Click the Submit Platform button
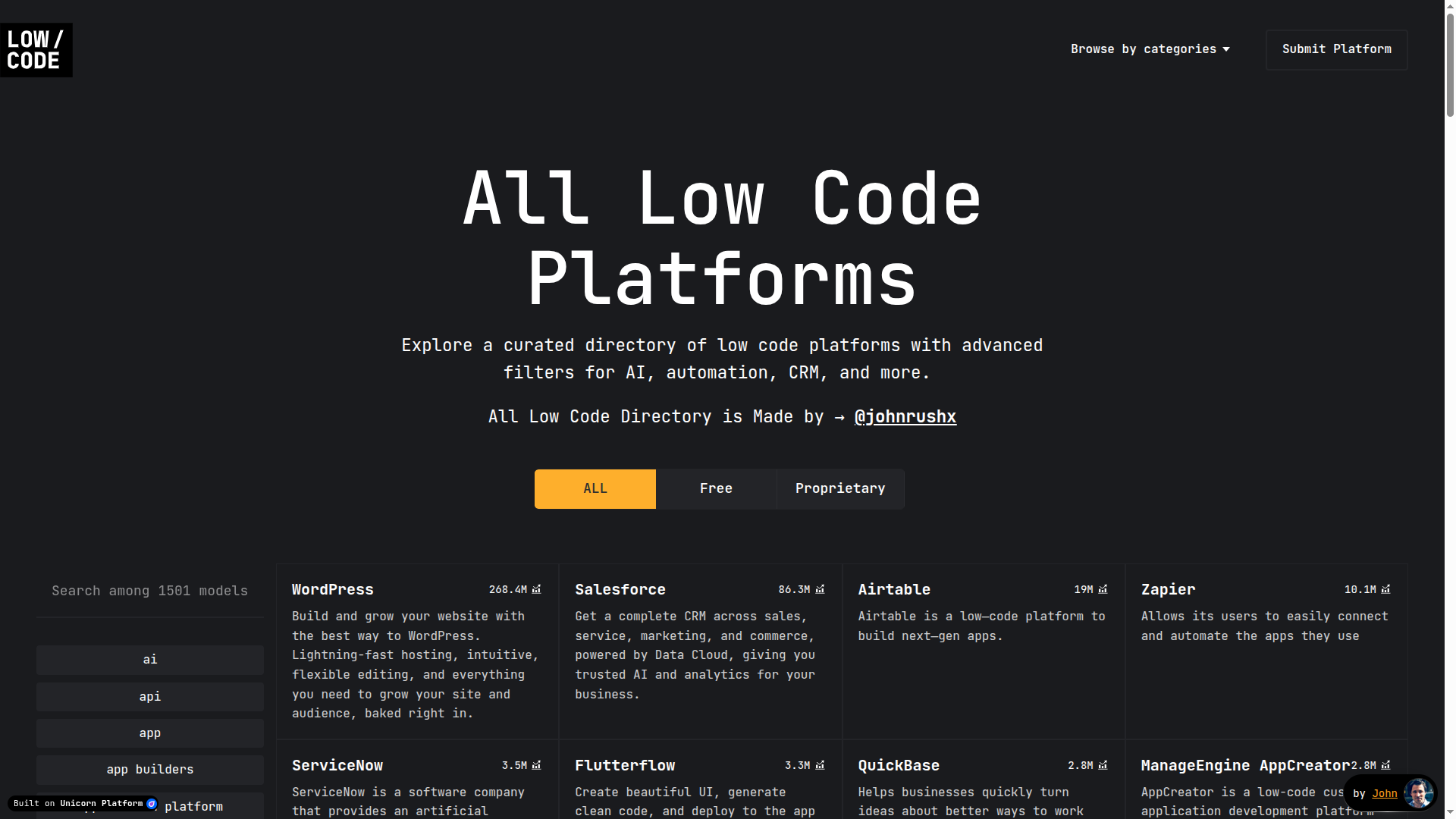Viewport: 1456px width, 819px height. [x=1336, y=49]
